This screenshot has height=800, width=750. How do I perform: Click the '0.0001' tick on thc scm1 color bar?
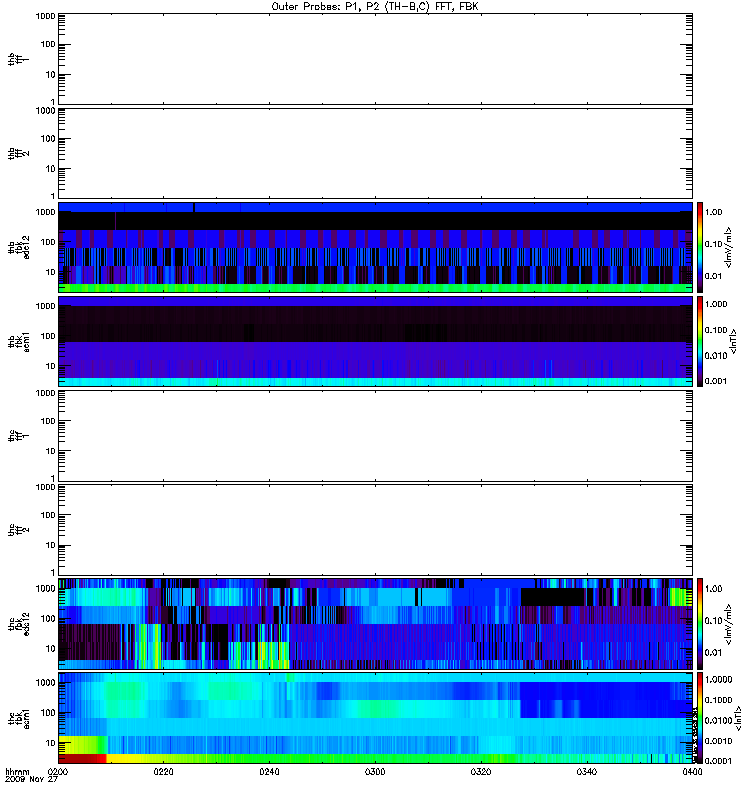718,761
